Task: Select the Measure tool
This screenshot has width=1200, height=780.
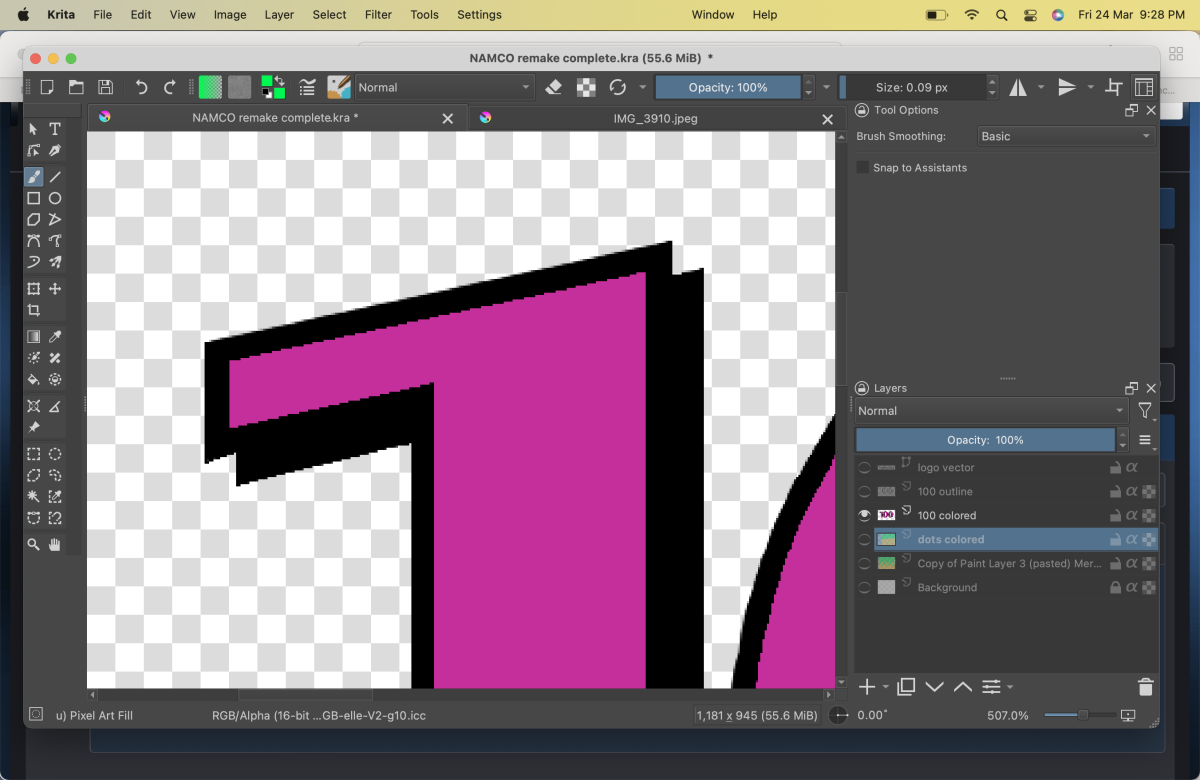Action: (55, 406)
